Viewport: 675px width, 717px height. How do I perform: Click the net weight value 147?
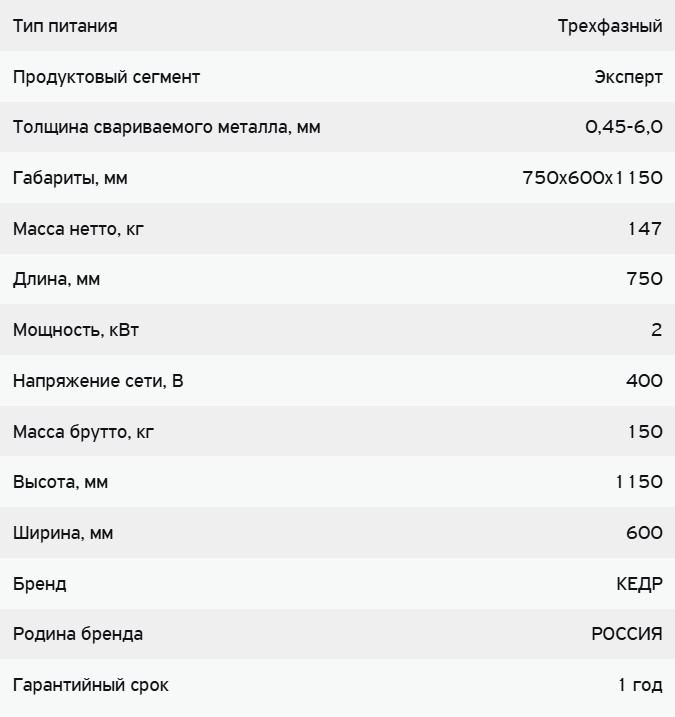(645, 229)
